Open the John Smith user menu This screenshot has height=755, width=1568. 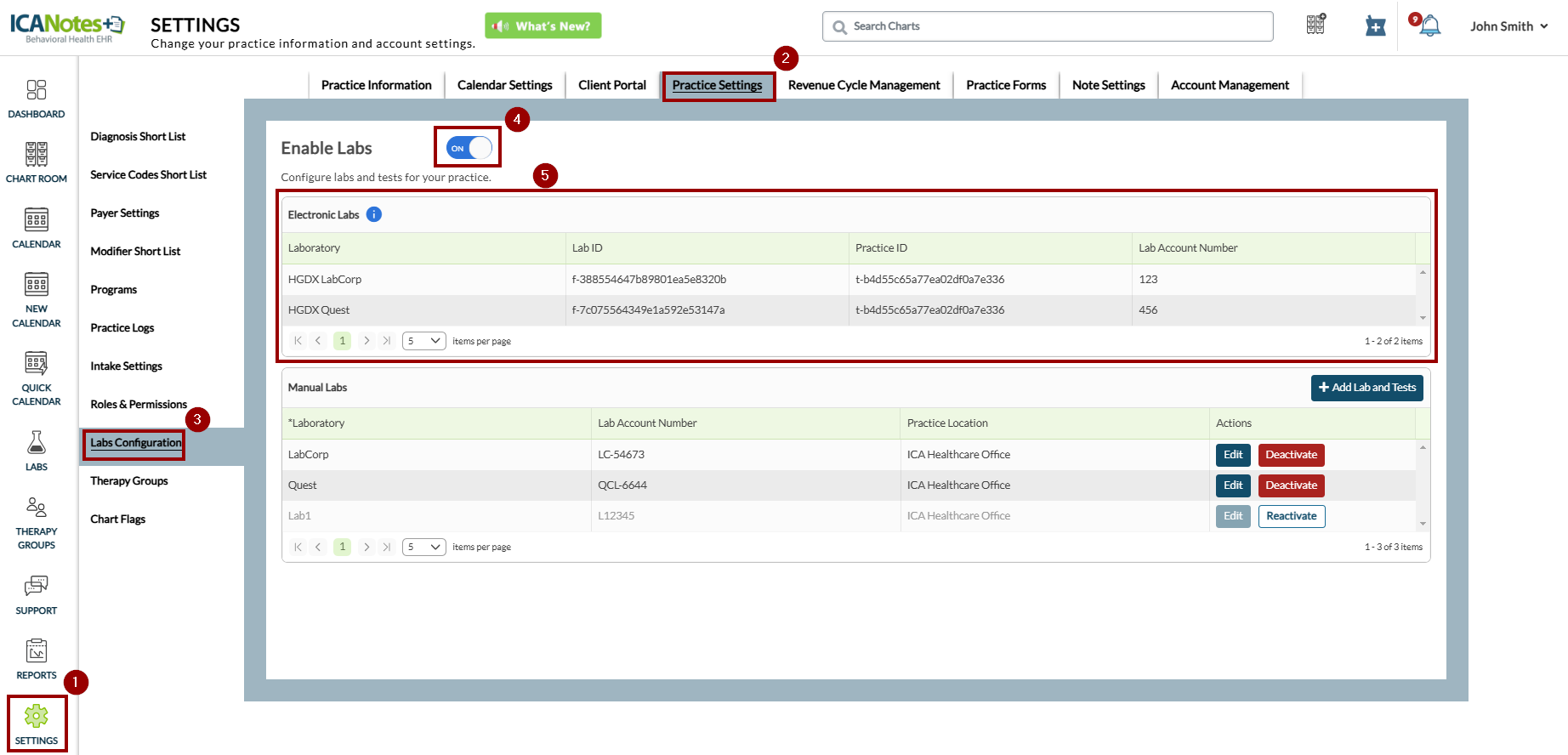[1508, 26]
